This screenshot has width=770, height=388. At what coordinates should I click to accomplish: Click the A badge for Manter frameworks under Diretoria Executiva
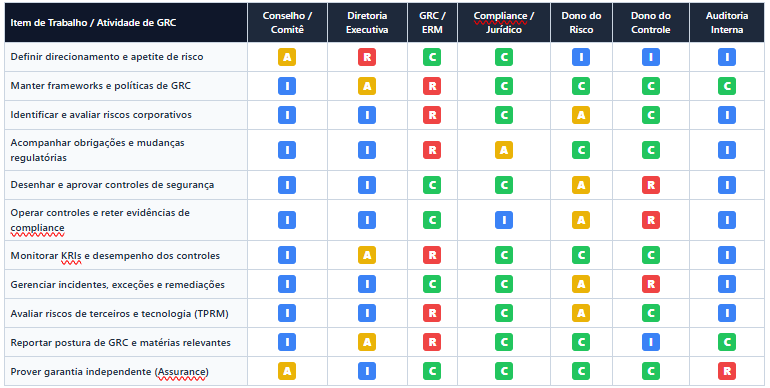point(367,86)
